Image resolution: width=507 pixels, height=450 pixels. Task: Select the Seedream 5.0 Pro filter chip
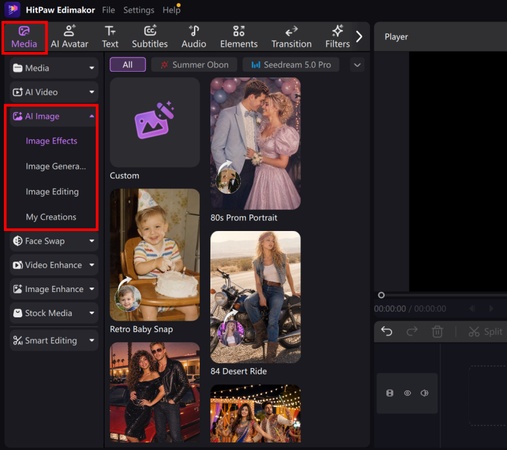point(291,65)
